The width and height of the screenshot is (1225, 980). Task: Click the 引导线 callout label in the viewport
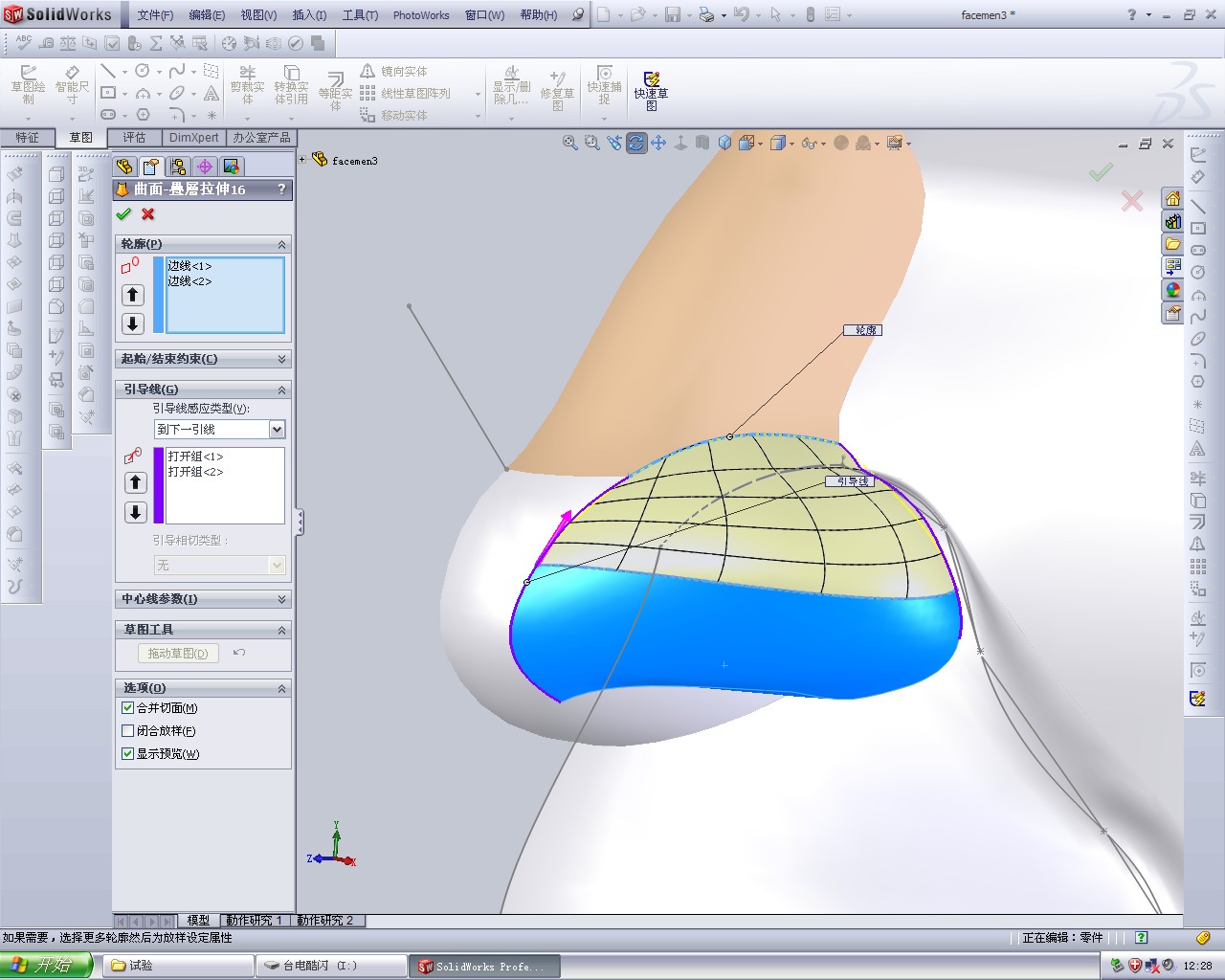point(850,481)
